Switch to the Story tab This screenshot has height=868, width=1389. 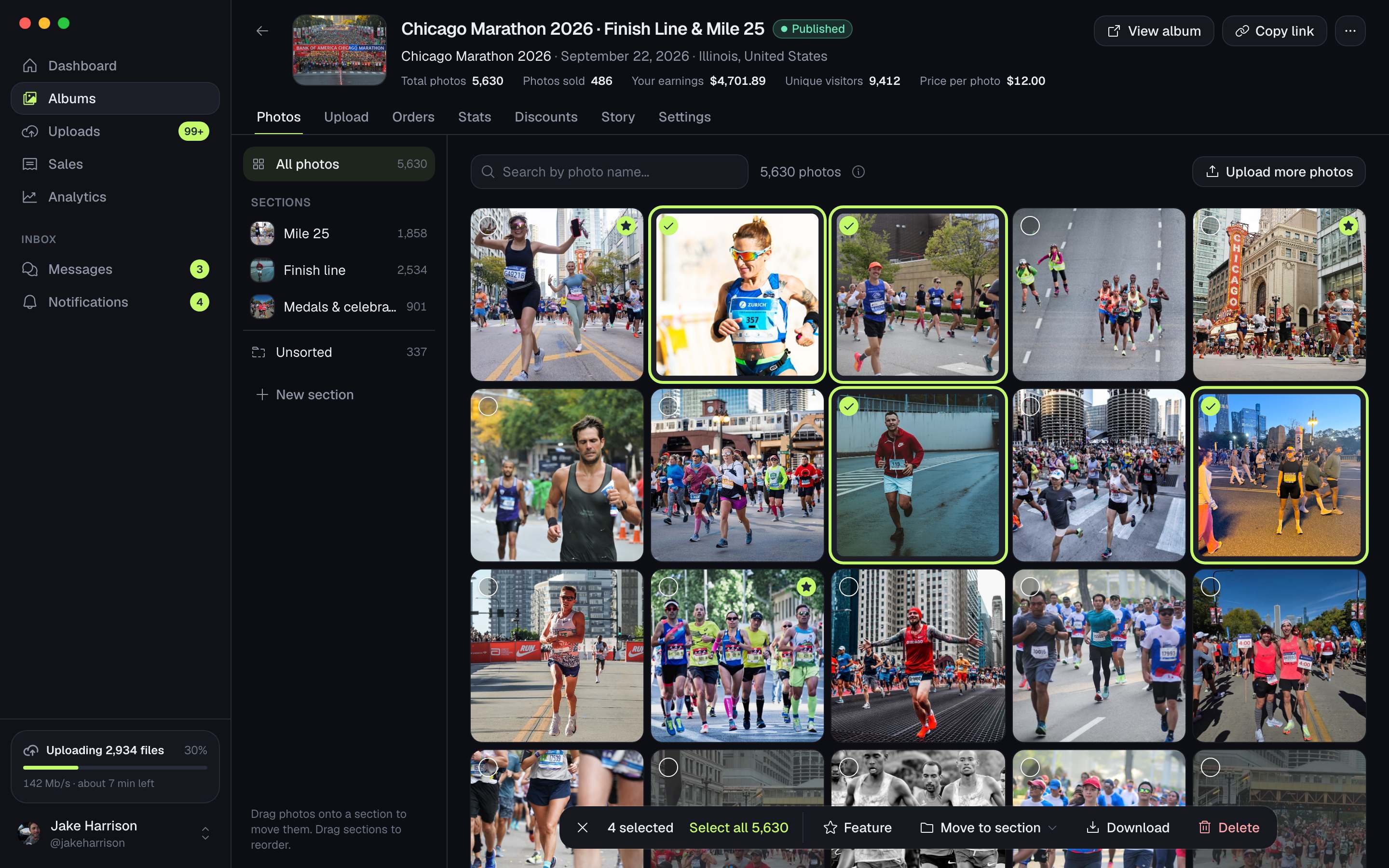(x=618, y=117)
